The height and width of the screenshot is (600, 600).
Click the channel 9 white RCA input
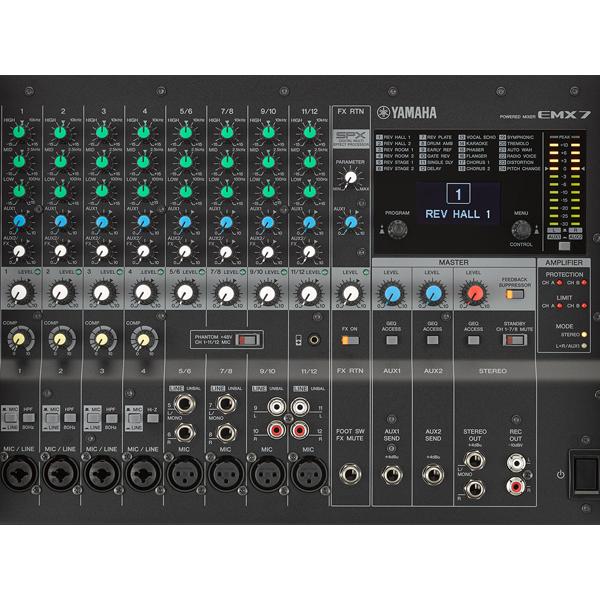click(276, 406)
